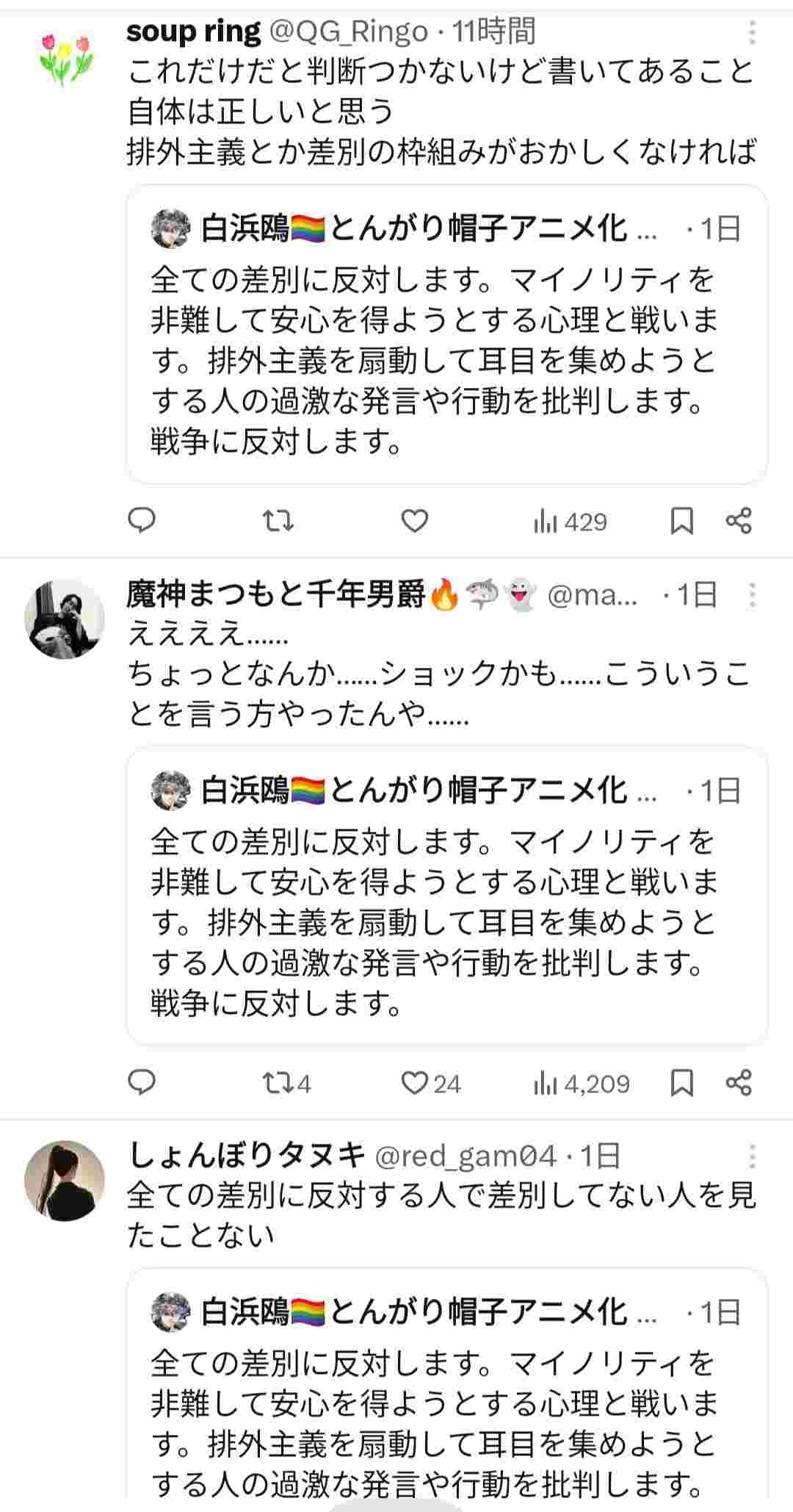Screen dimensions: 793x1512
Task: Bookmark soup ring's post
Action: (682, 521)
